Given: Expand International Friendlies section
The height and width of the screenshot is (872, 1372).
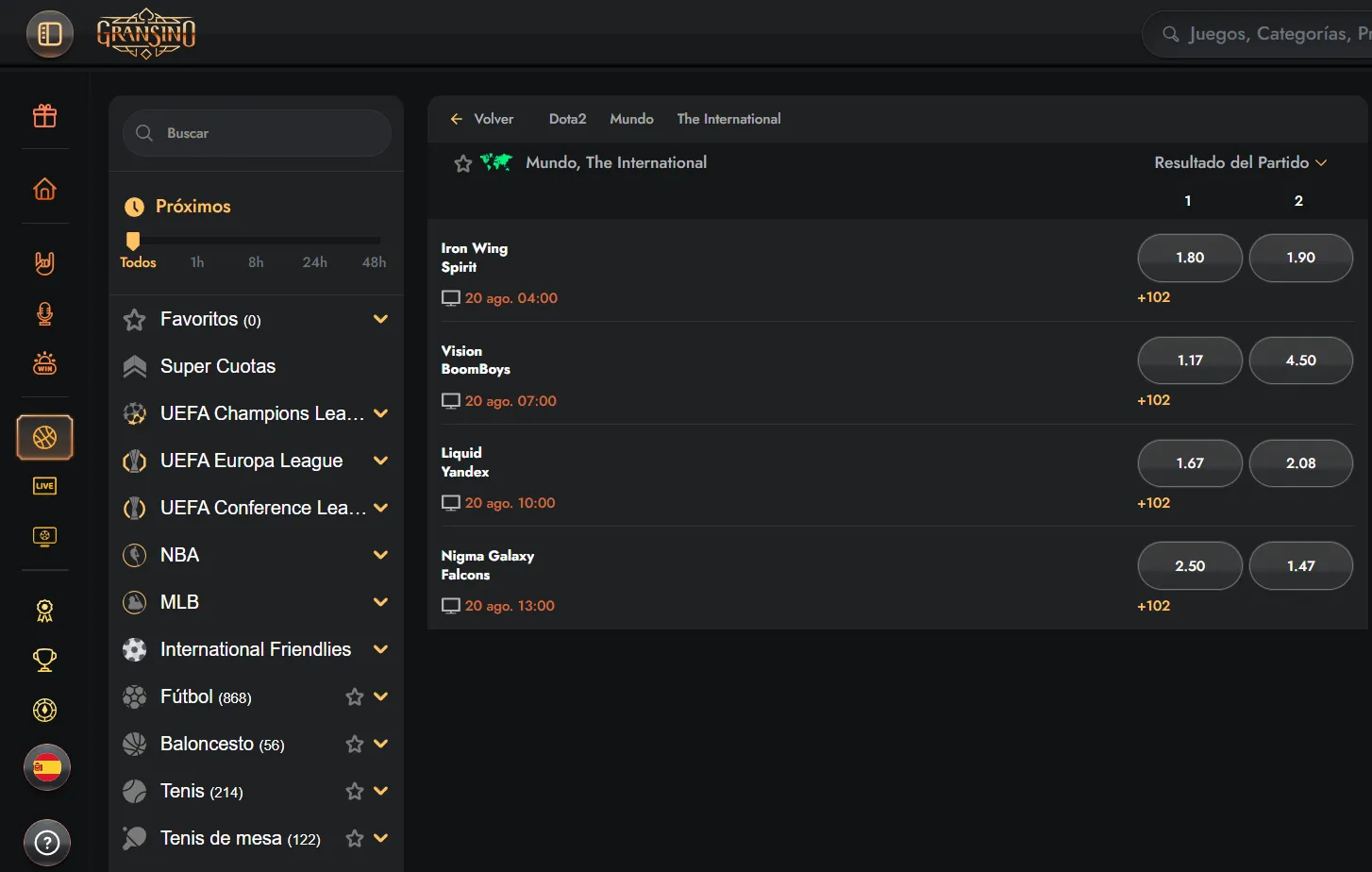Looking at the screenshot, I should [x=381, y=649].
